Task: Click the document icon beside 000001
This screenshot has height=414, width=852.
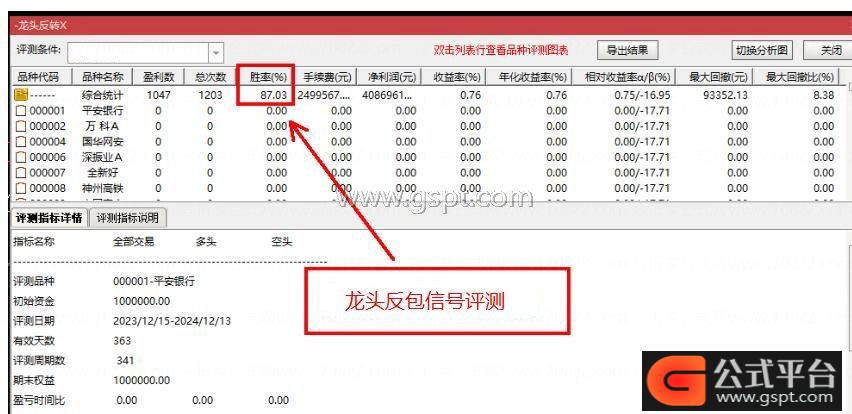Action: 21,111
